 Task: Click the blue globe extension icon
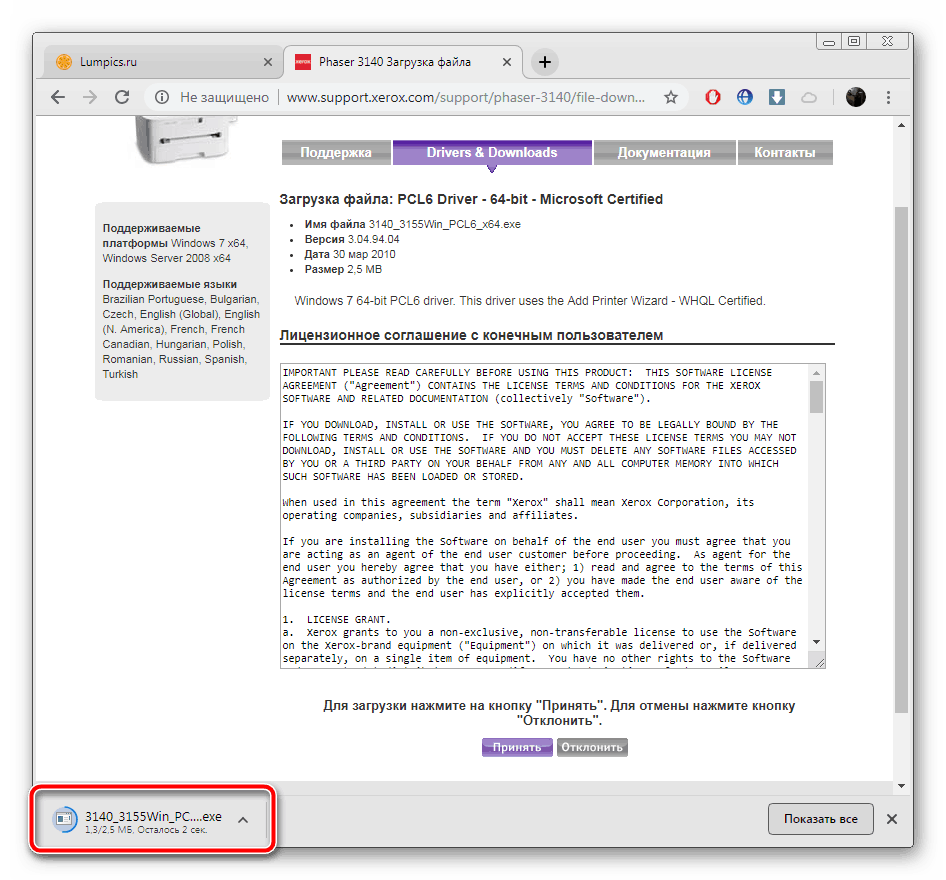click(745, 97)
